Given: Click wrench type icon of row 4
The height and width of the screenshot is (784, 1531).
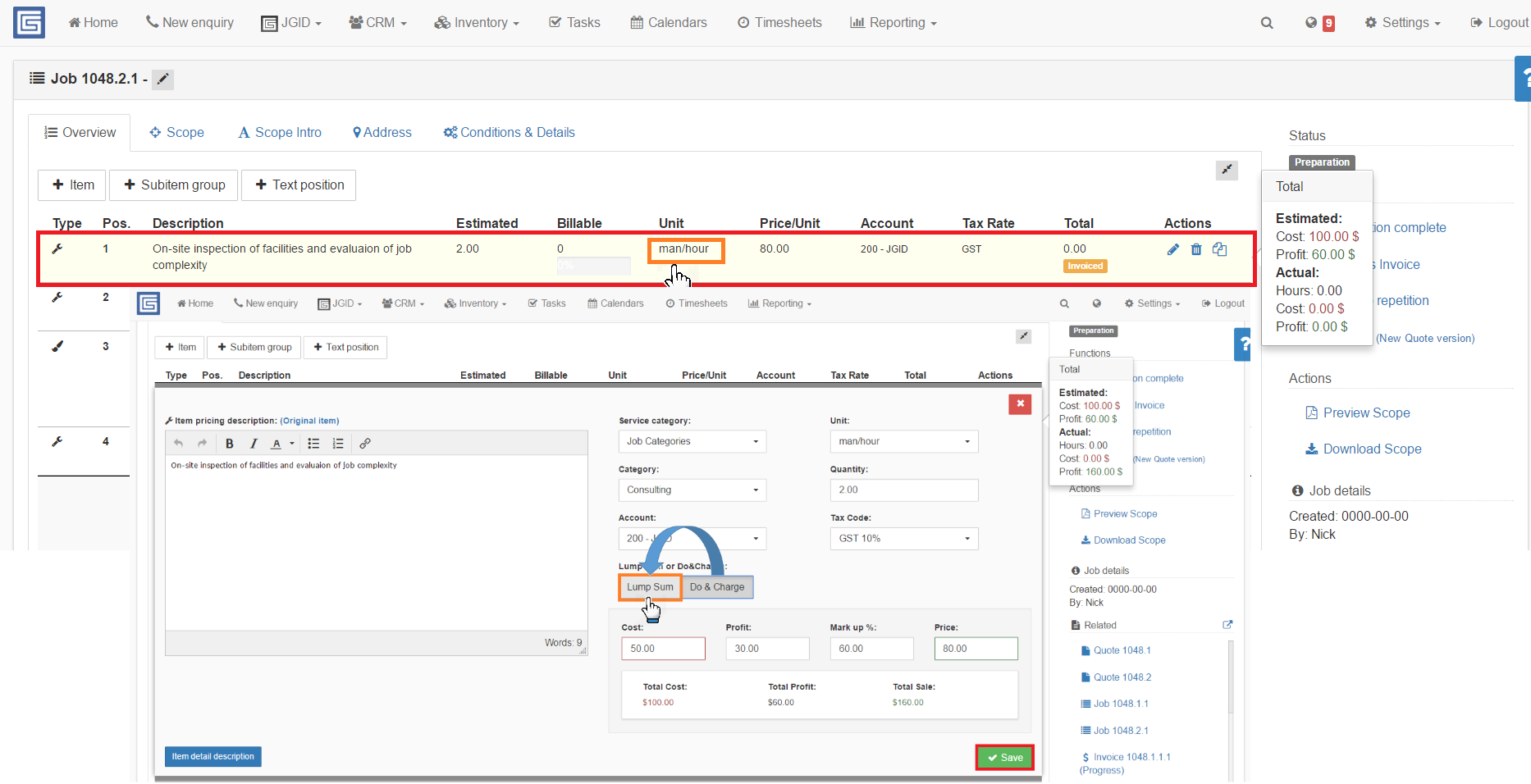Looking at the screenshot, I should pyautogui.click(x=57, y=441).
